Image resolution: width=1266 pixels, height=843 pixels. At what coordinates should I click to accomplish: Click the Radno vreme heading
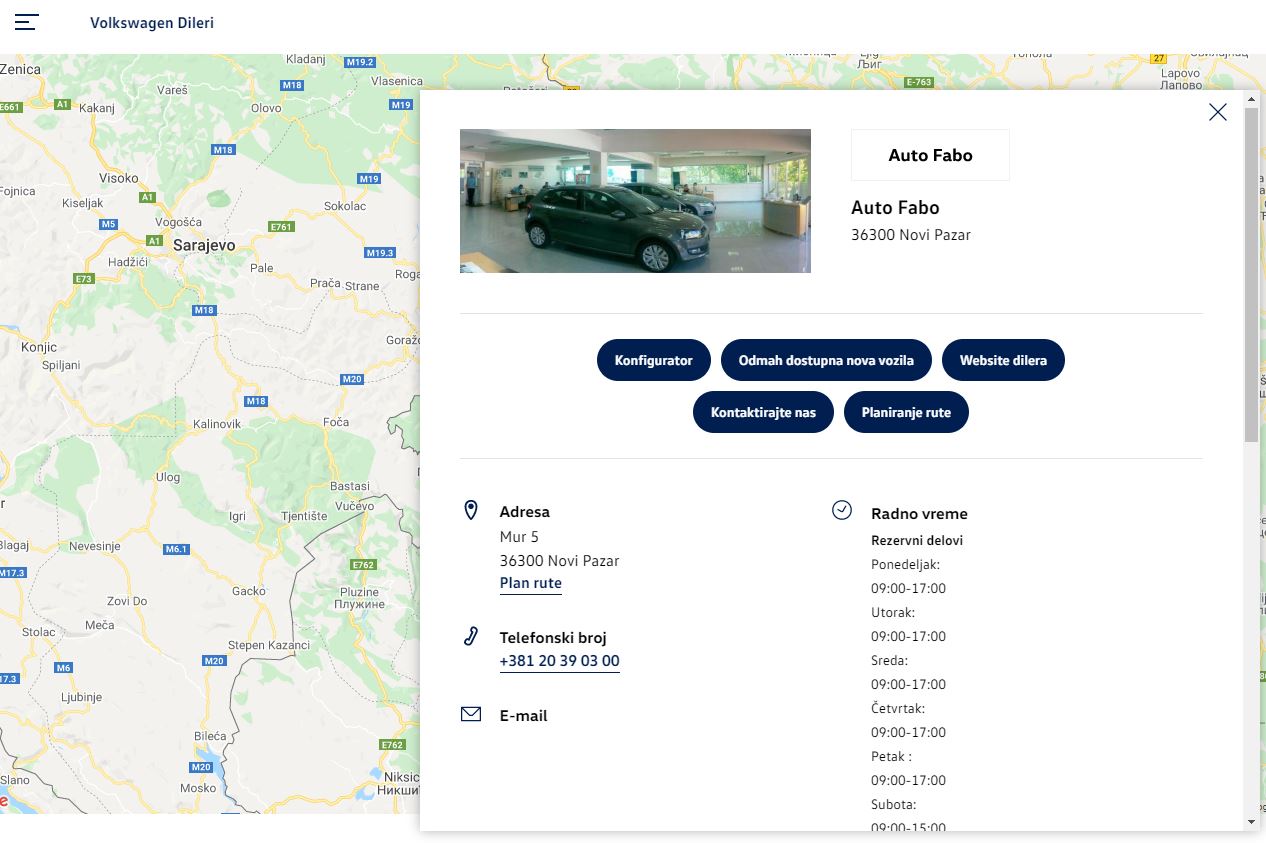coord(919,514)
